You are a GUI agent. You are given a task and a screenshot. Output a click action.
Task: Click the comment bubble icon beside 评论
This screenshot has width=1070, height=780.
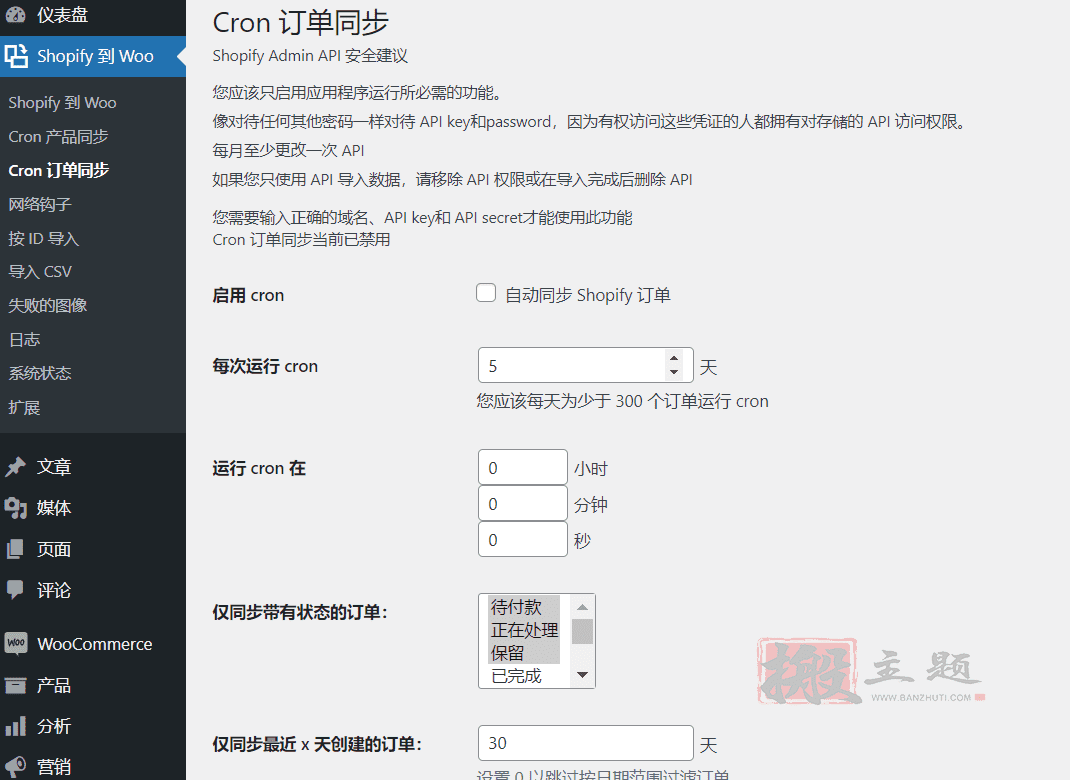[15, 590]
